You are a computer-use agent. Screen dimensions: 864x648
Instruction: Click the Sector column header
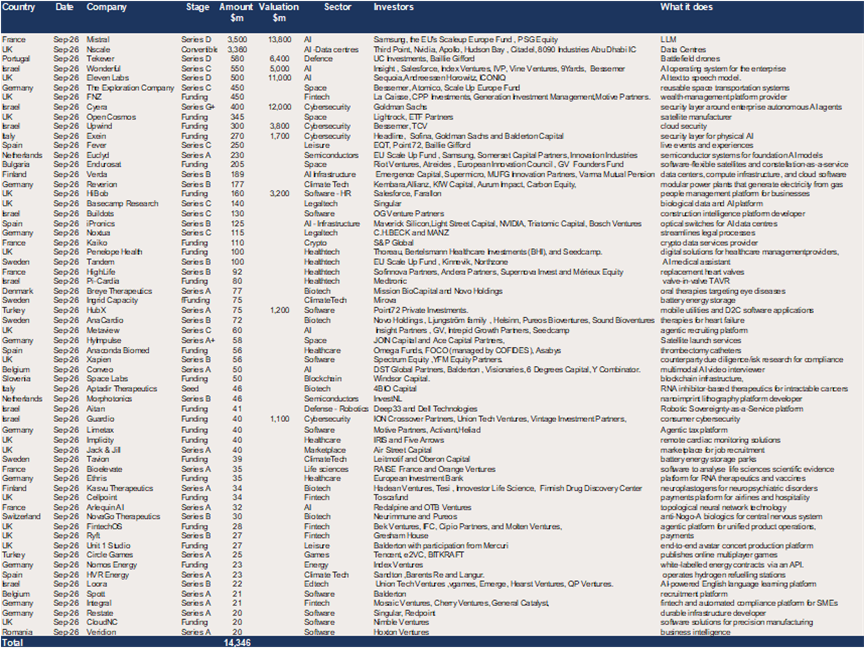tap(337, 7)
